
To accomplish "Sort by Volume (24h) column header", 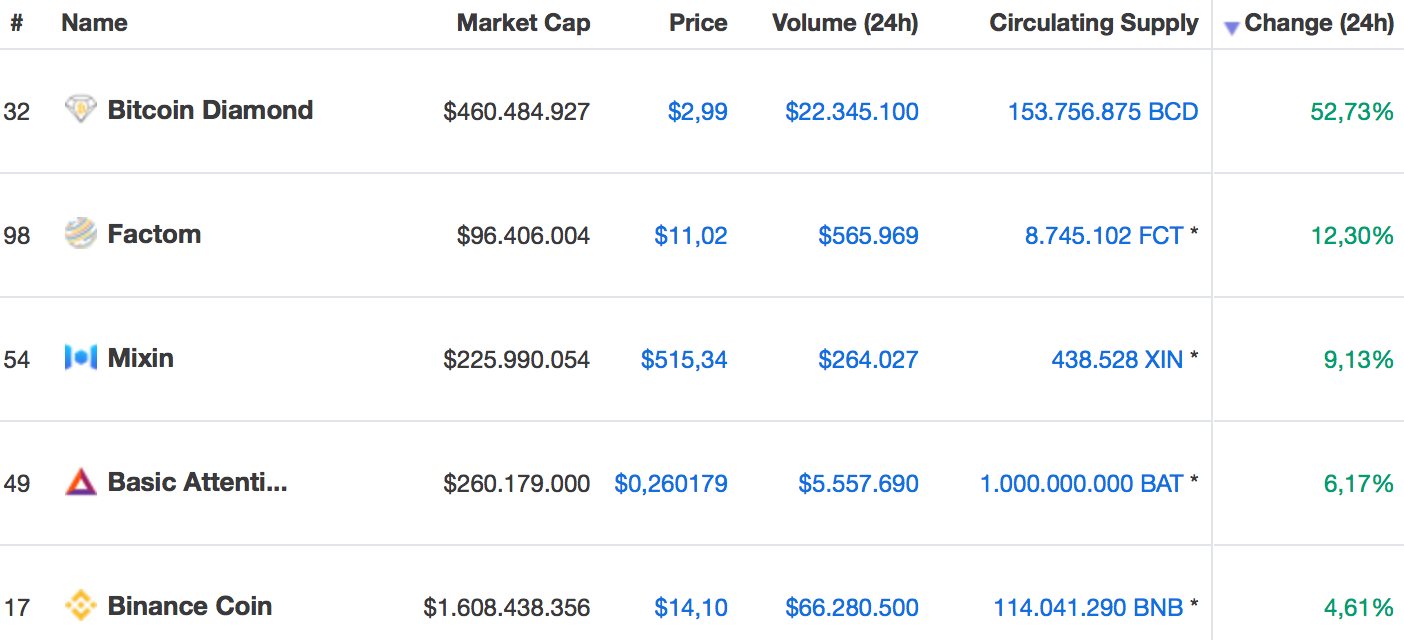I will click(845, 23).
